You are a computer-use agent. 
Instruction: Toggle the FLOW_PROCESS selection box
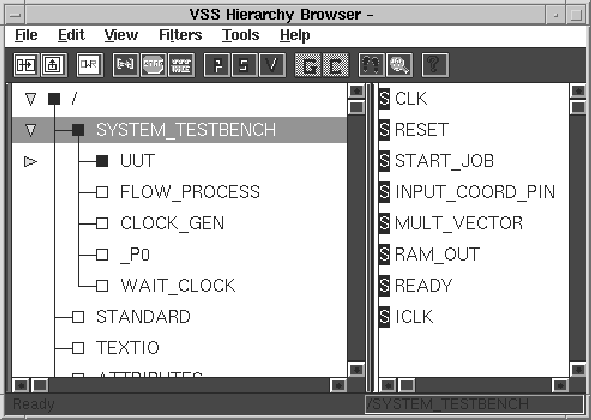click(102, 192)
